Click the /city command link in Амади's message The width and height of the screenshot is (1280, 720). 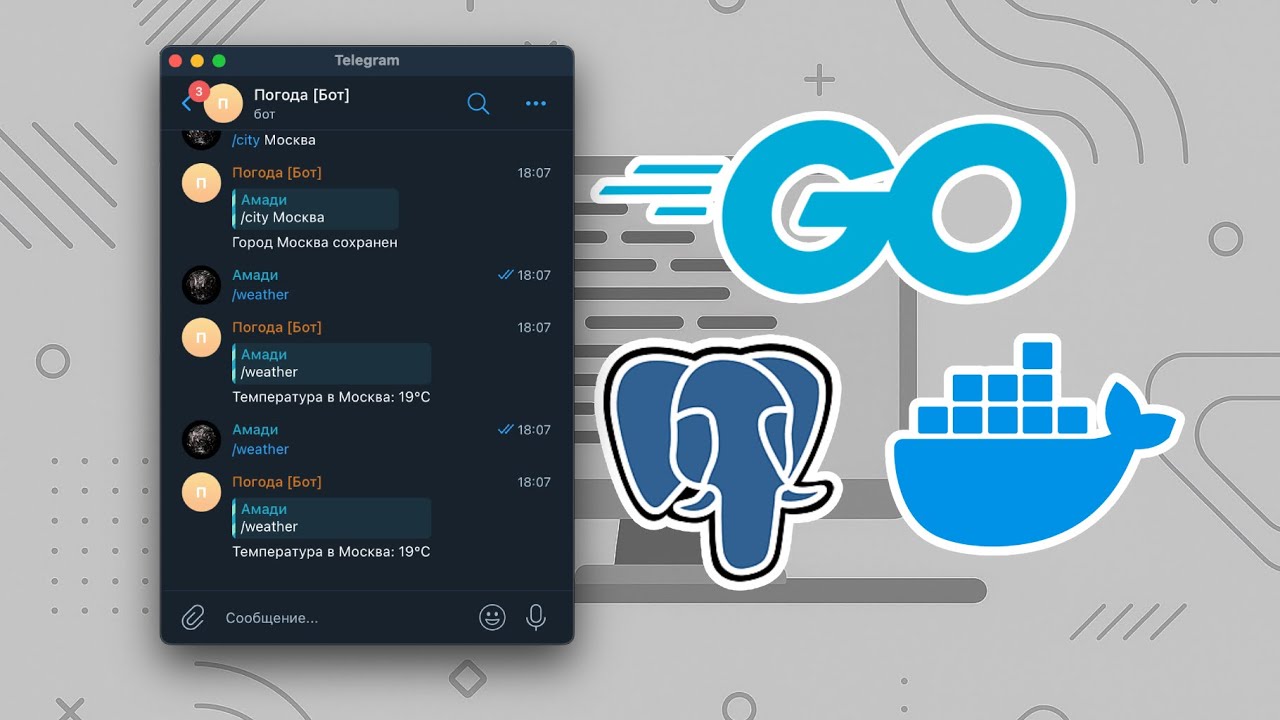(x=246, y=140)
